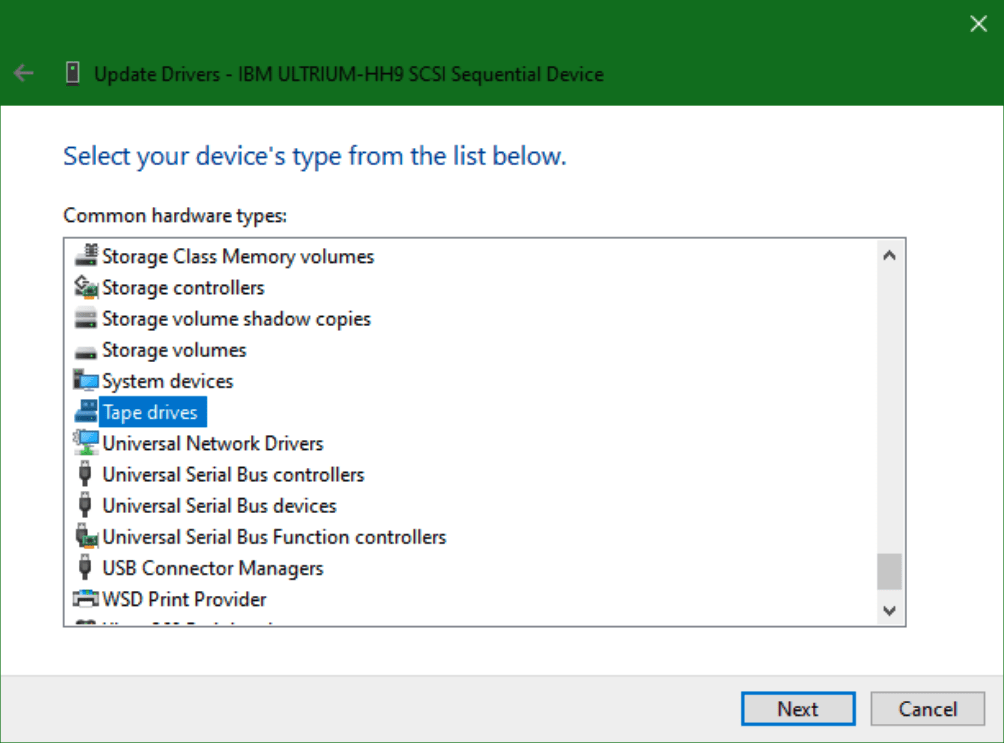The image size is (1004, 743).
Task: Go back using the back arrow
Action: [24, 74]
